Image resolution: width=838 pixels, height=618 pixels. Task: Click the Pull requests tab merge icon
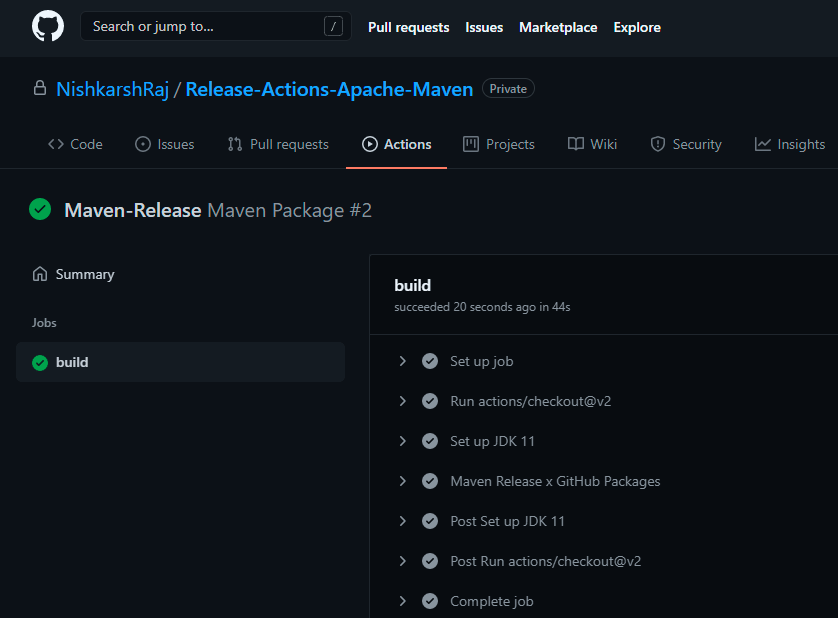[235, 144]
